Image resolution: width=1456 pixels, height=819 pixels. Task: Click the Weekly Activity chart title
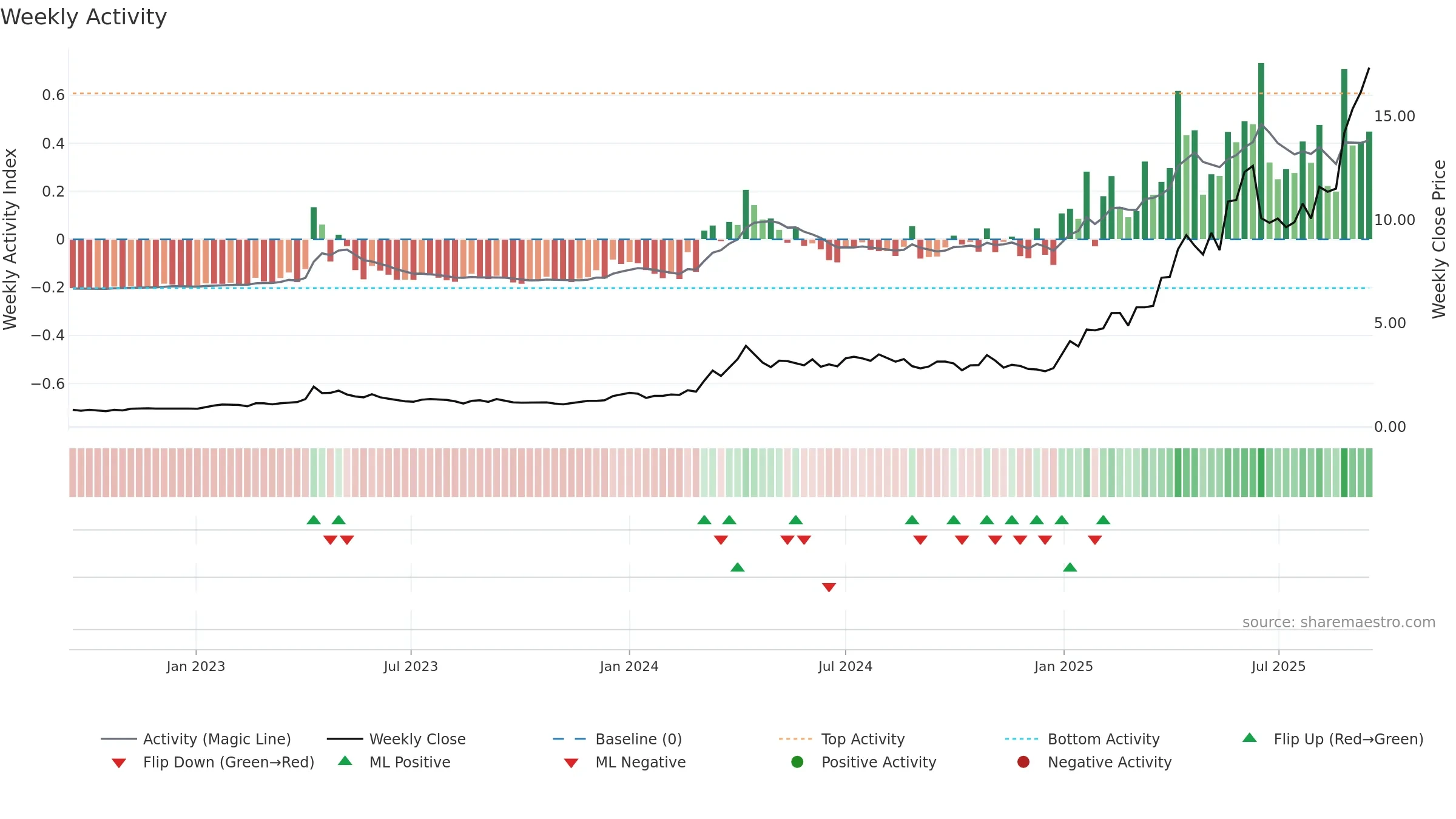[84, 17]
